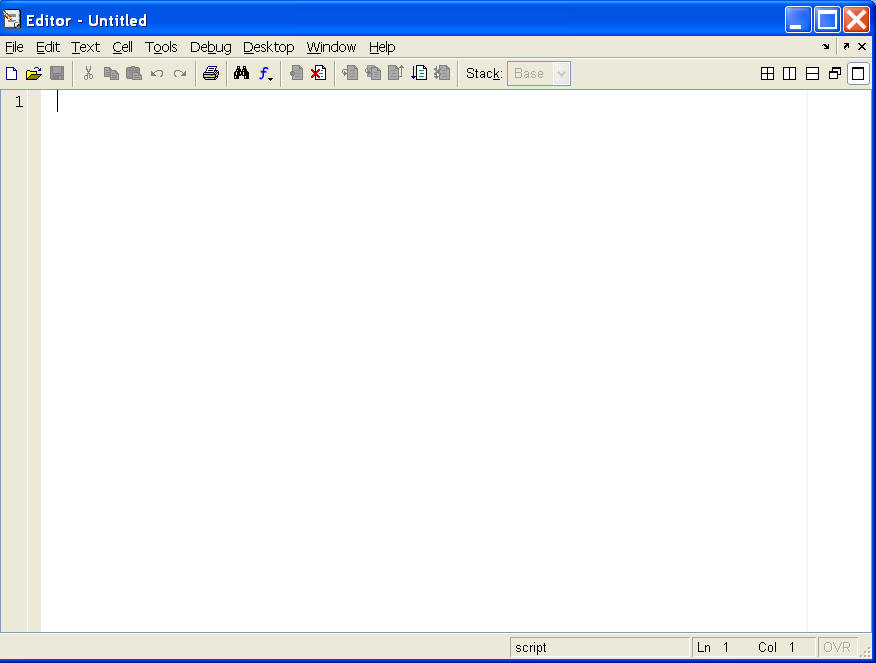The width and height of the screenshot is (876, 663).
Task: Close the document with the small X in menu bar
Action: pyautogui.click(x=862, y=47)
